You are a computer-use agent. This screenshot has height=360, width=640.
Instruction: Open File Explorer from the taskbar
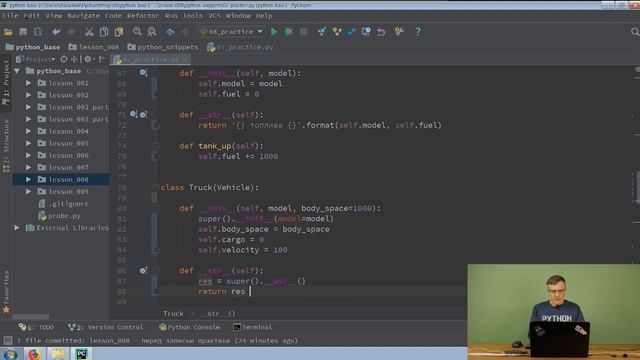pos(58,354)
